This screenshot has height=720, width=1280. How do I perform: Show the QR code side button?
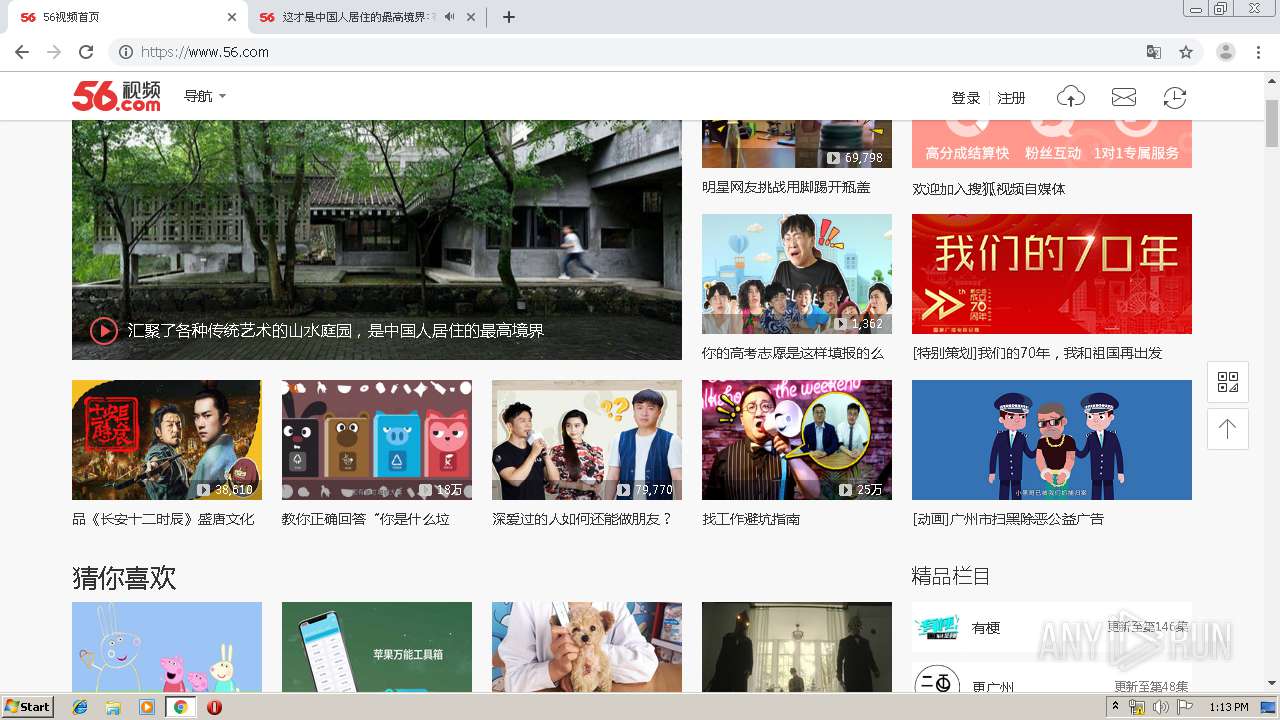(x=1227, y=382)
